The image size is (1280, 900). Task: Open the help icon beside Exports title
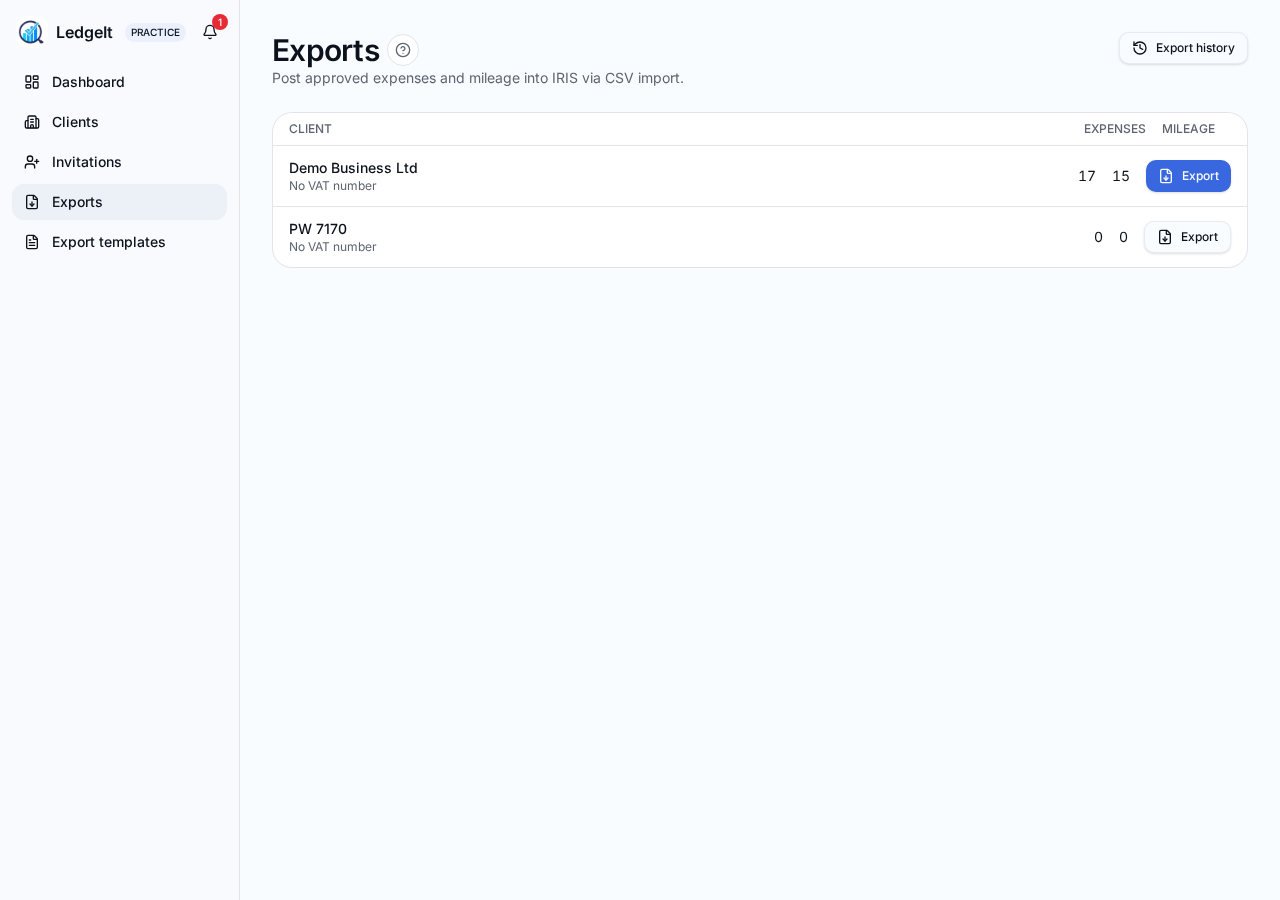point(403,50)
